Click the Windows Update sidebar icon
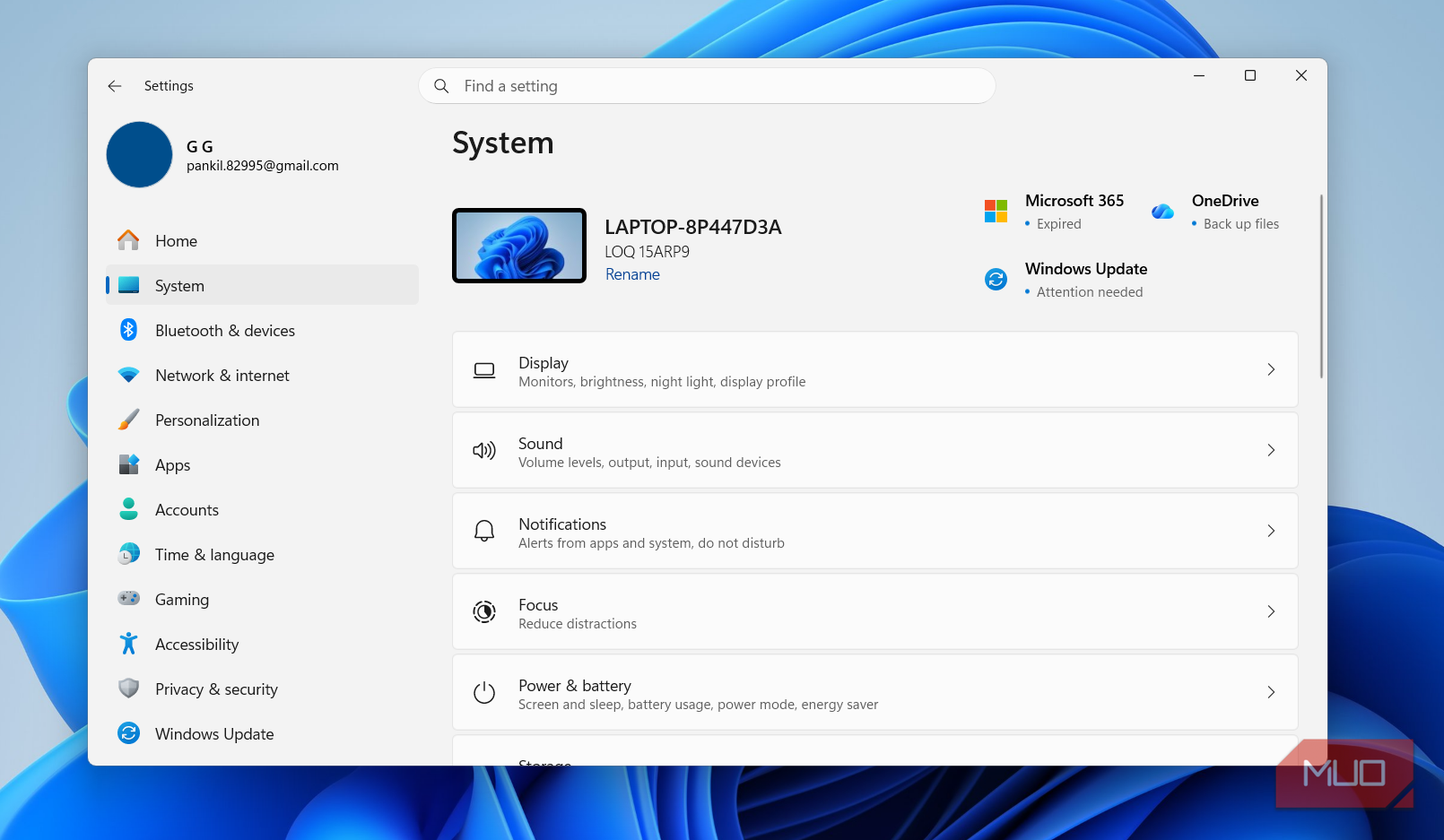The width and height of the screenshot is (1444, 840). point(128,733)
